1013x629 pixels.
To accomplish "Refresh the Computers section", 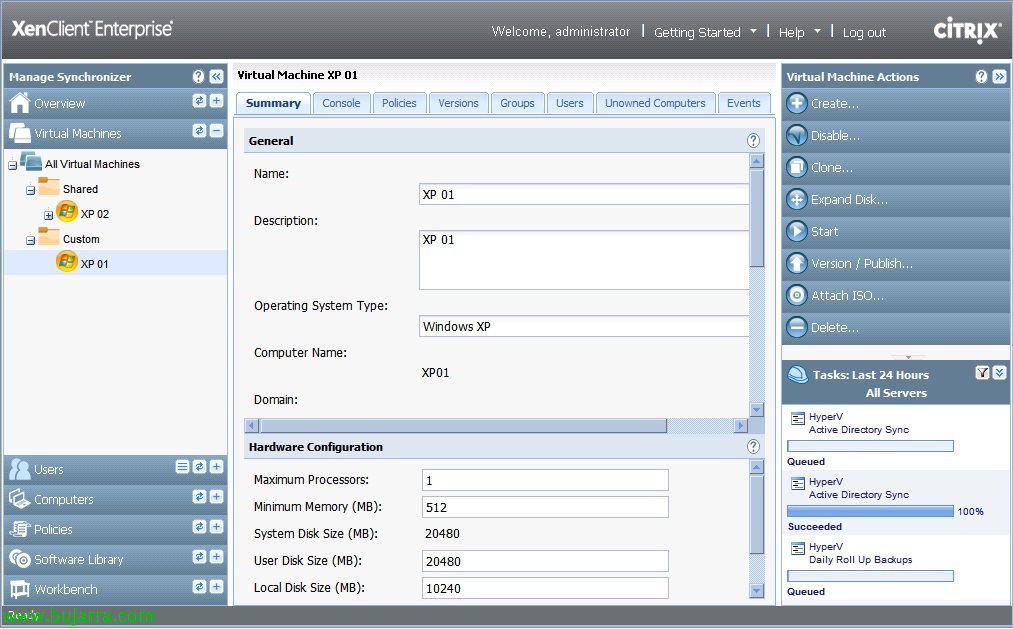I will 199,496.
